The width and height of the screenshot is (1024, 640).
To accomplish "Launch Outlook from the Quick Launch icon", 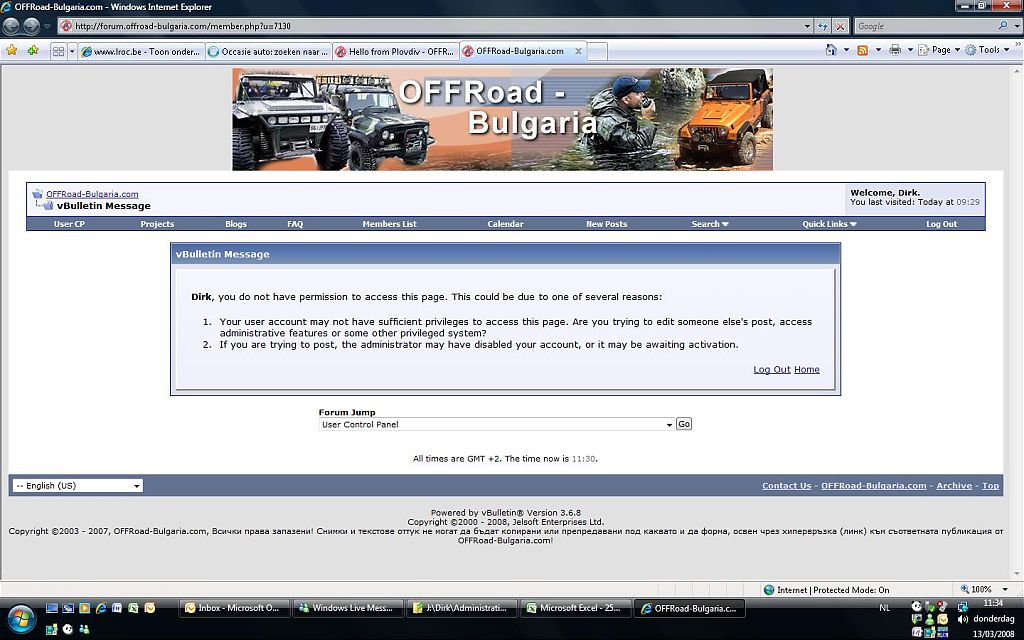I will click(x=150, y=608).
